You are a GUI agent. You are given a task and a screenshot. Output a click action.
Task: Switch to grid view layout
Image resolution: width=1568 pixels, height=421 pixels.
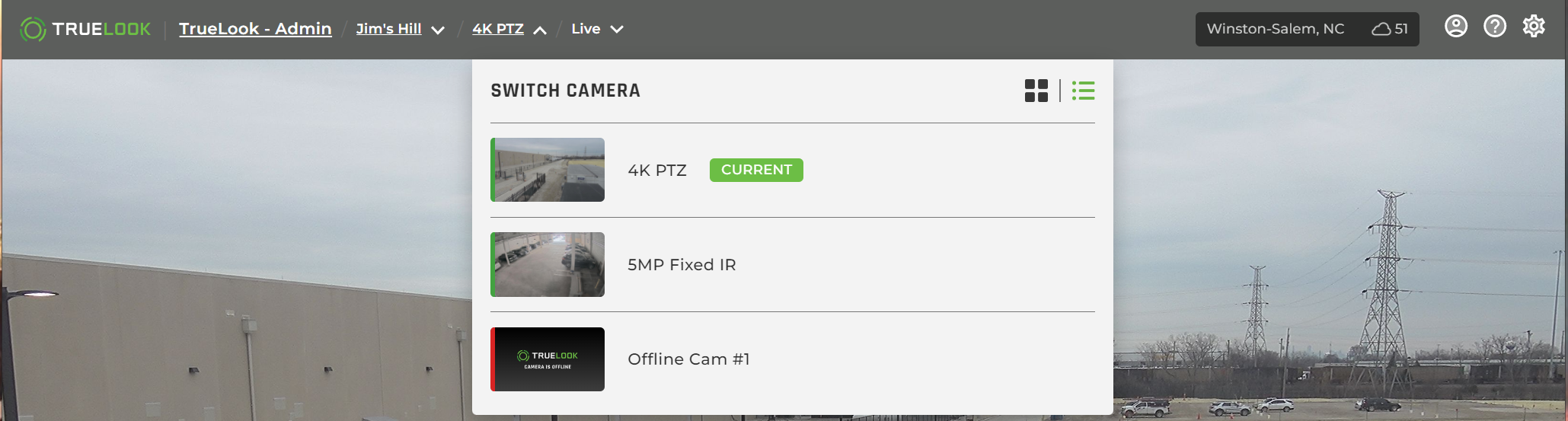1036,91
